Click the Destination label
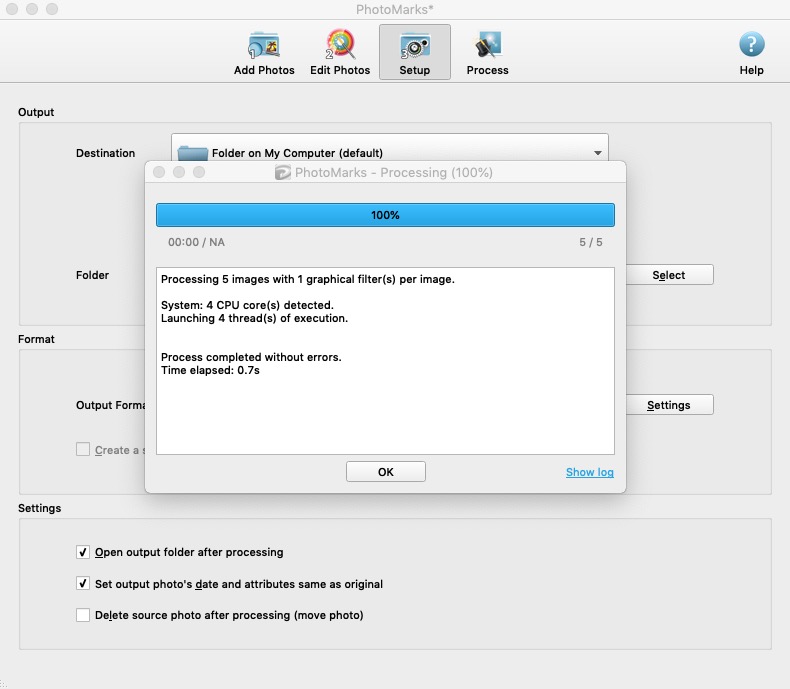 [x=105, y=153]
